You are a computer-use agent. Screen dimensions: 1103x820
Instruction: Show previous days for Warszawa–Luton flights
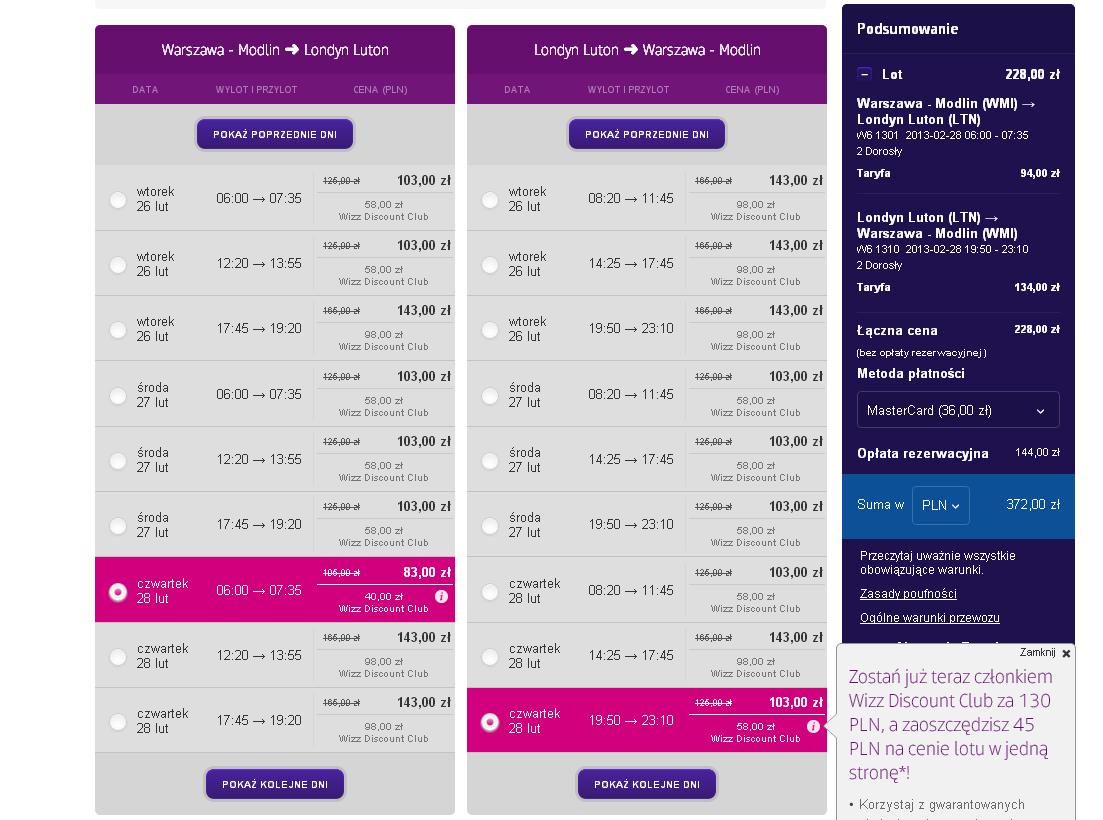[x=275, y=134]
